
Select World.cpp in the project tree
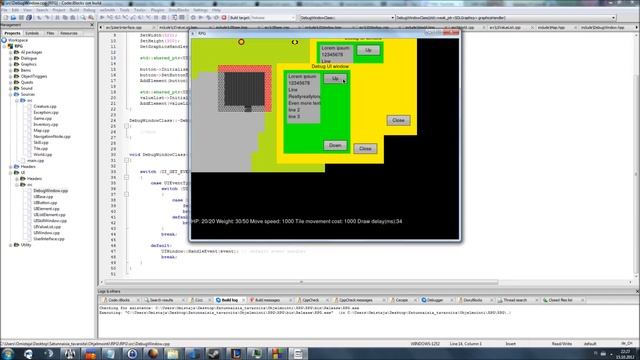pos(42,155)
